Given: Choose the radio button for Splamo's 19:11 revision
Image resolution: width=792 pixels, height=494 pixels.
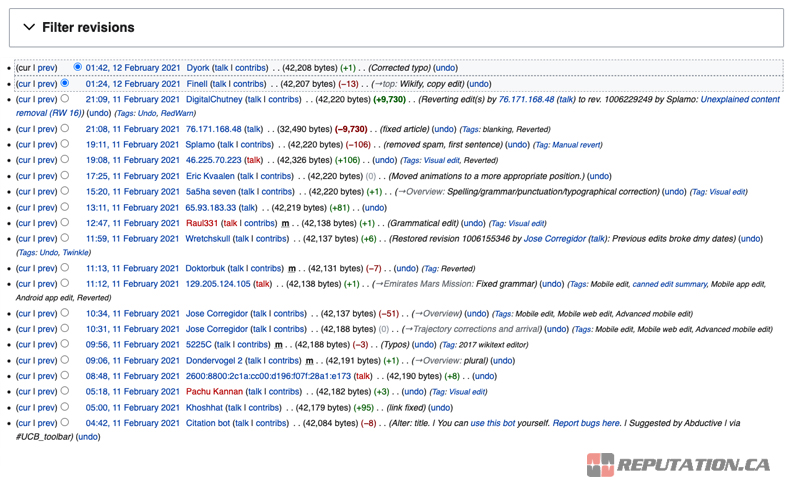Looking at the screenshot, I should coord(66,145).
